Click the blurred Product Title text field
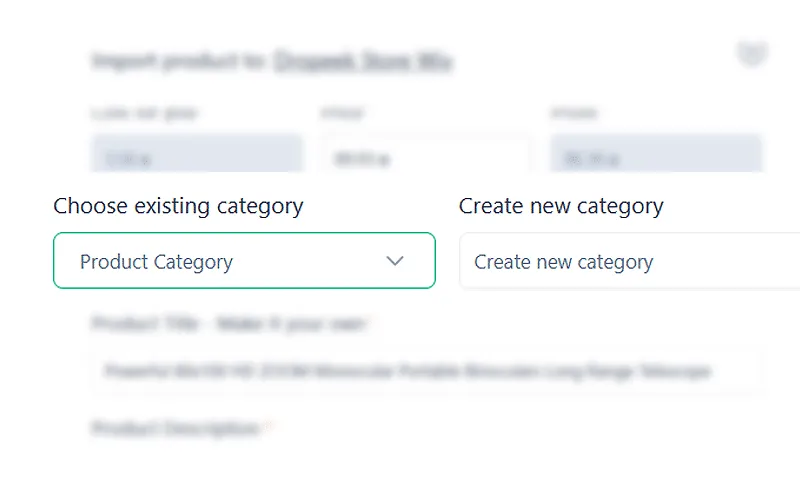Image resolution: width=800 pixels, height=480 pixels. tap(426, 372)
